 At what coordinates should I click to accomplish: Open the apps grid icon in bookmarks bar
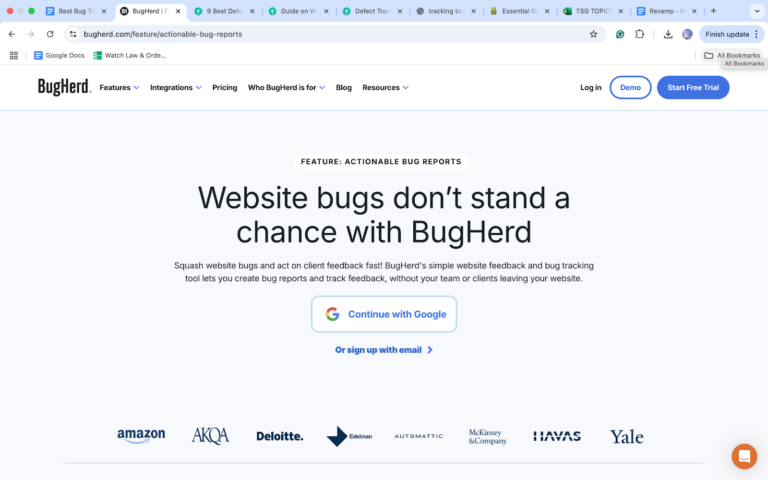click(x=14, y=55)
